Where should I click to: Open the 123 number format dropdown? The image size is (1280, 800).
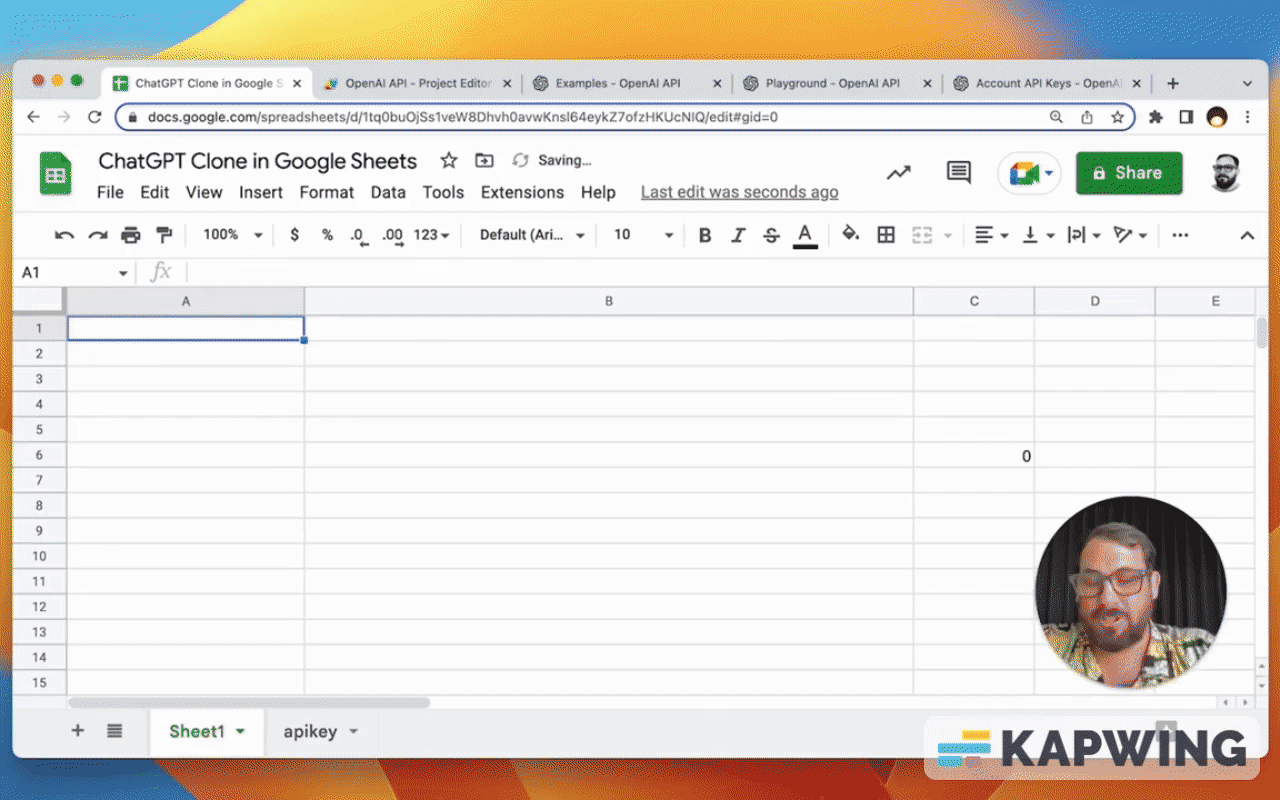[431, 235]
